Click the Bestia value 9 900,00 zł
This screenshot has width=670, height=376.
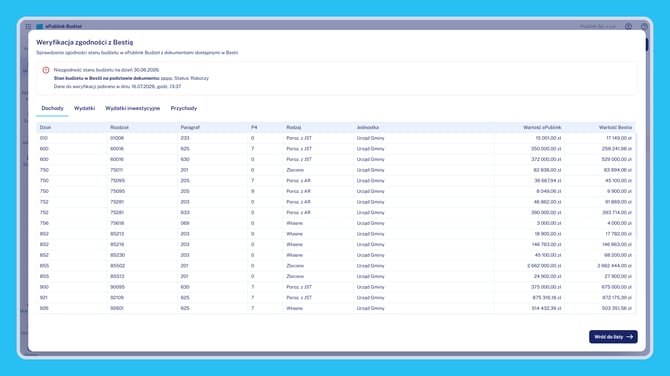point(620,191)
